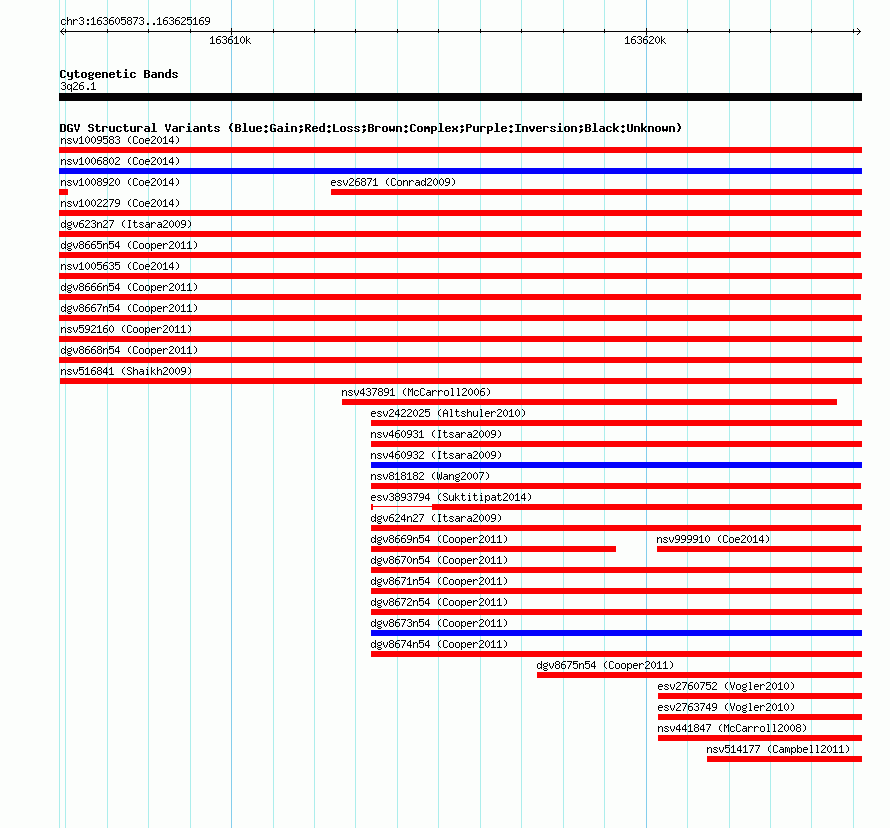890x828 pixels.
Task: Click the nsv1009583 (Coe2014) variant label
Action: point(120,140)
